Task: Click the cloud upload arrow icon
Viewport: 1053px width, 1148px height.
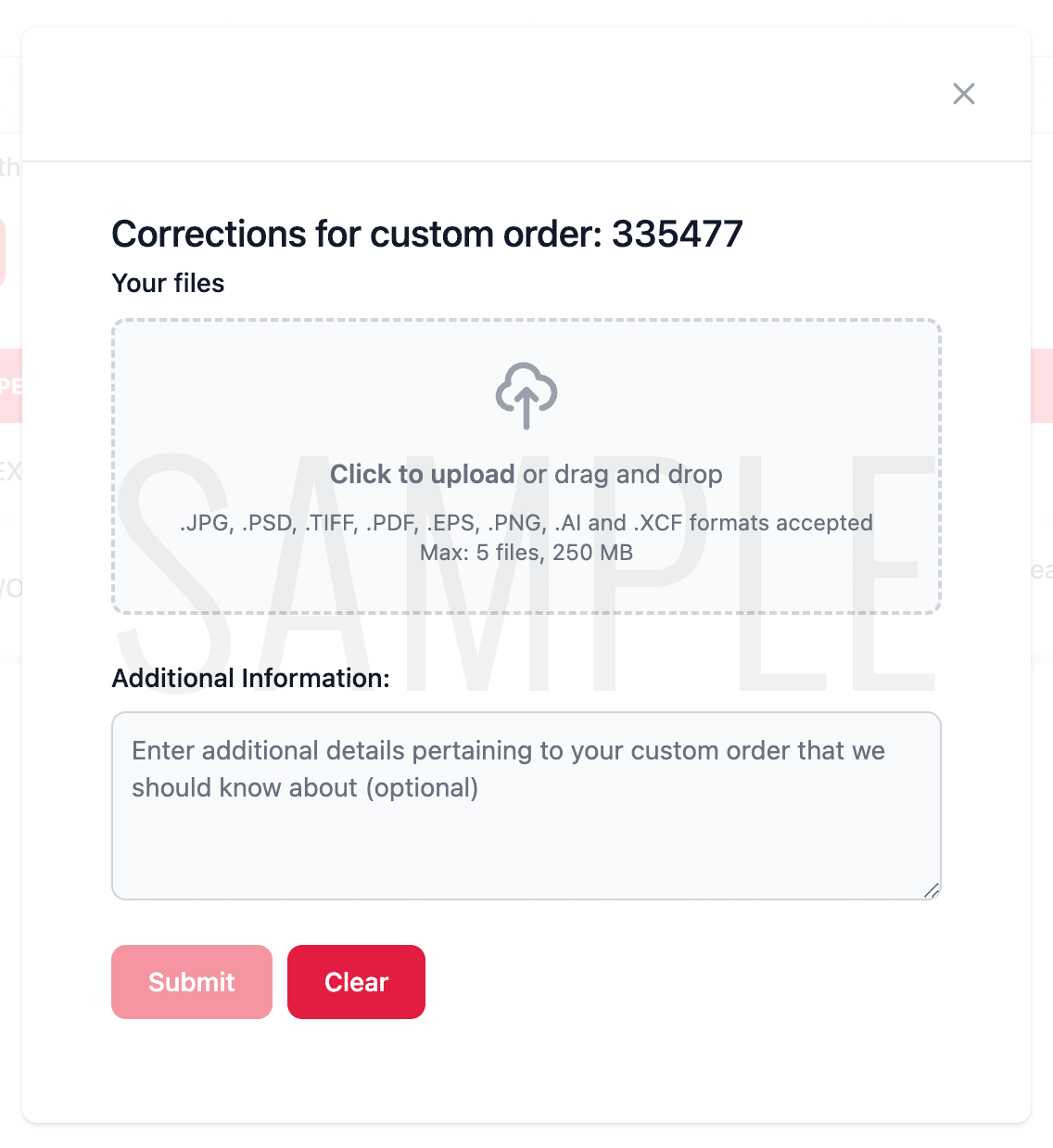Action: click(x=526, y=396)
